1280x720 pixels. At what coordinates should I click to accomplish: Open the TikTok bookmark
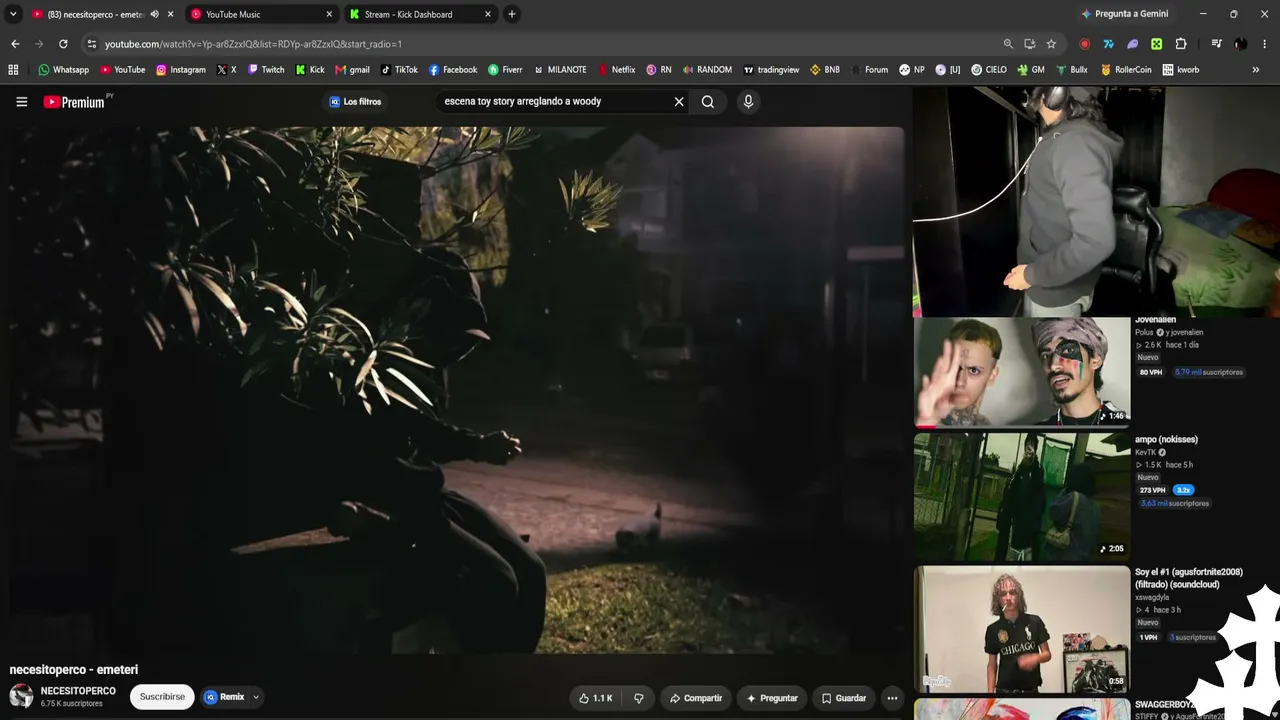pyautogui.click(x=399, y=70)
